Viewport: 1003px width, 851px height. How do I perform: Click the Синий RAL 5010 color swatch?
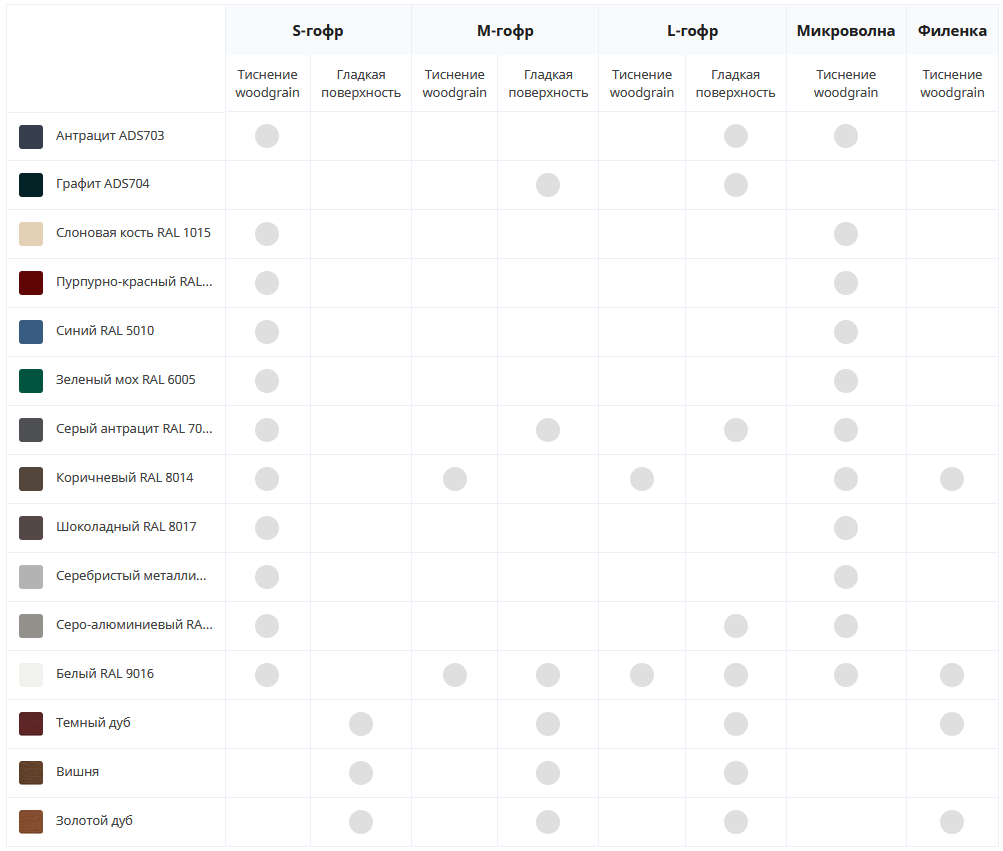coord(31,332)
